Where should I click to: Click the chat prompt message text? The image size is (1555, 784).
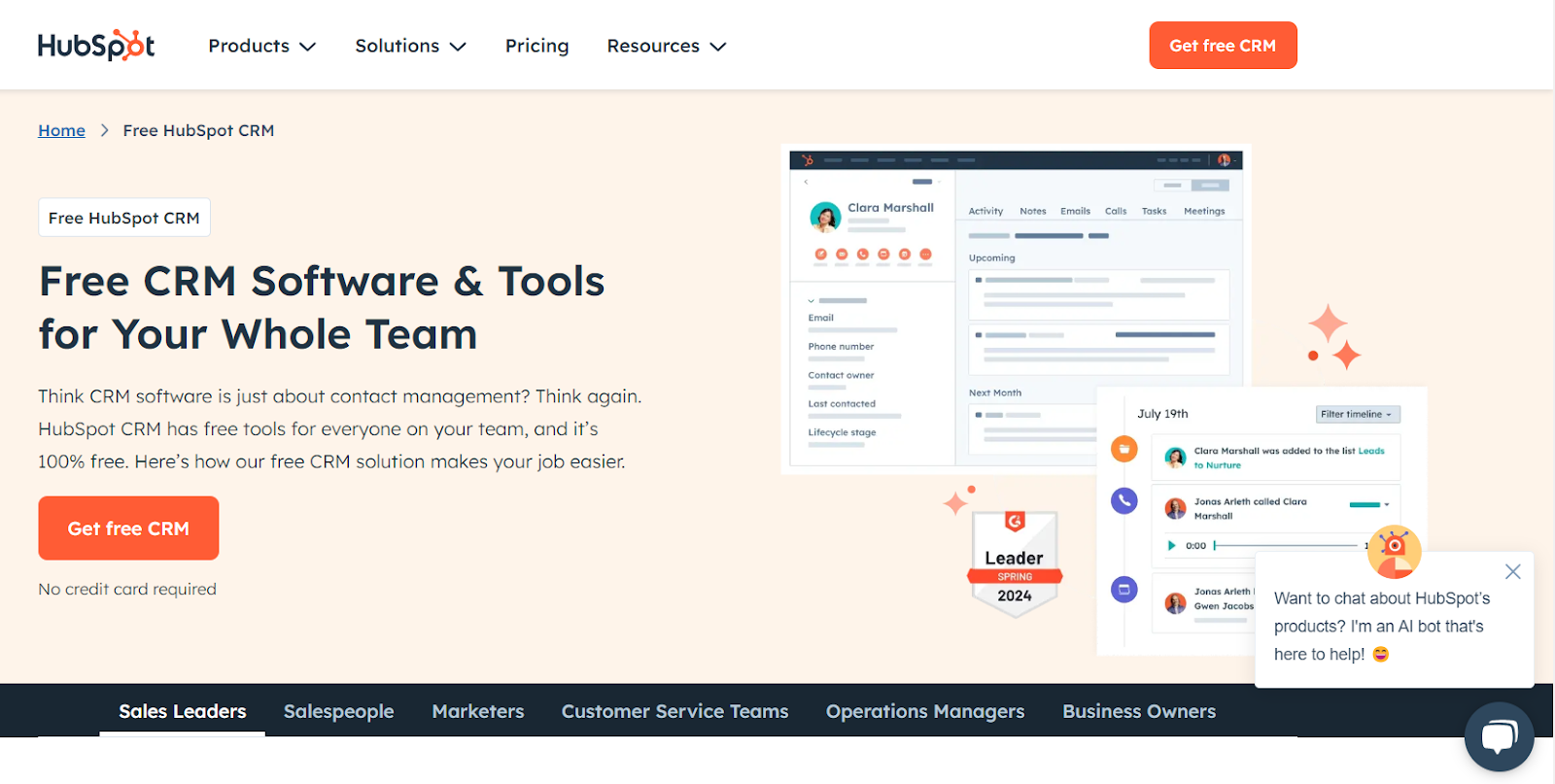(x=1382, y=627)
